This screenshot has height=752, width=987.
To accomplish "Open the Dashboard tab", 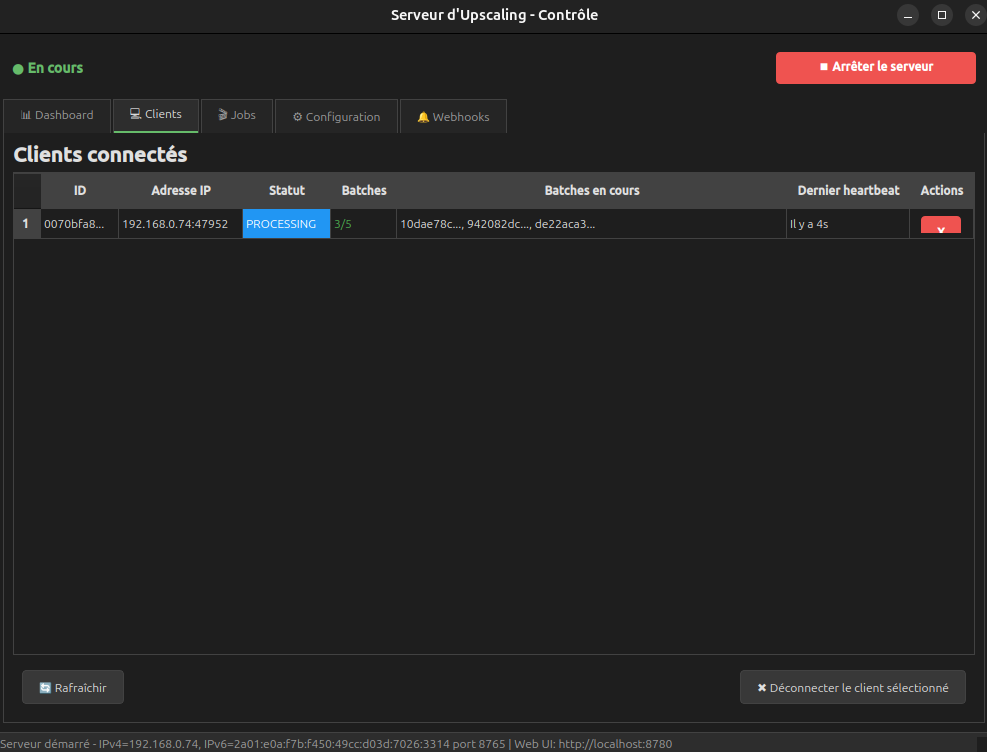I will pyautogui.click(x=57, y=115).
